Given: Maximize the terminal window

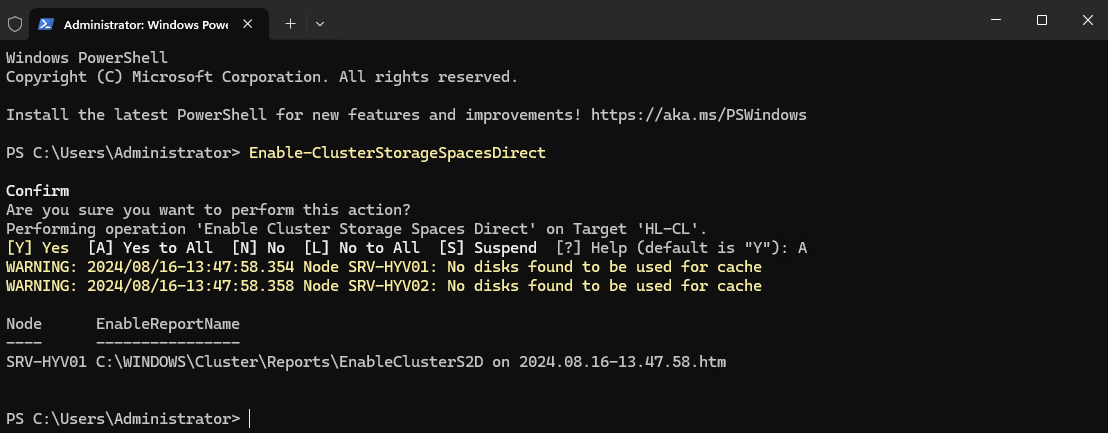Looking at the screenshot, I should 1041,20.
